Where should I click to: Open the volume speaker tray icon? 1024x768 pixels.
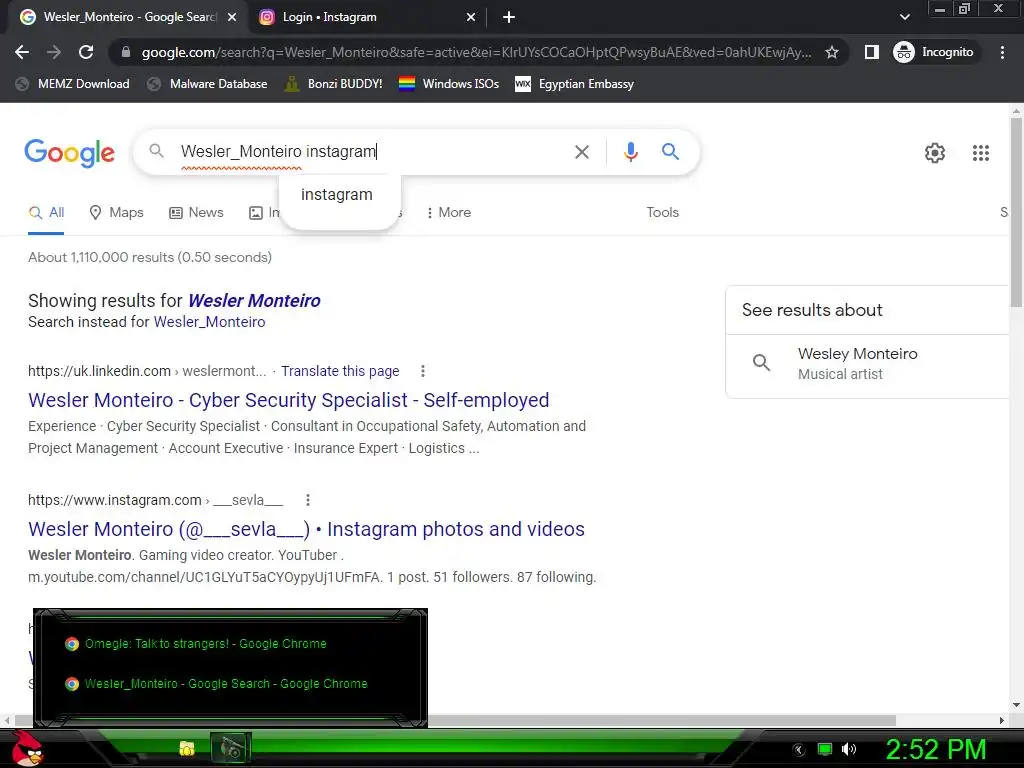pyautogui.click(x=848, y=749)
